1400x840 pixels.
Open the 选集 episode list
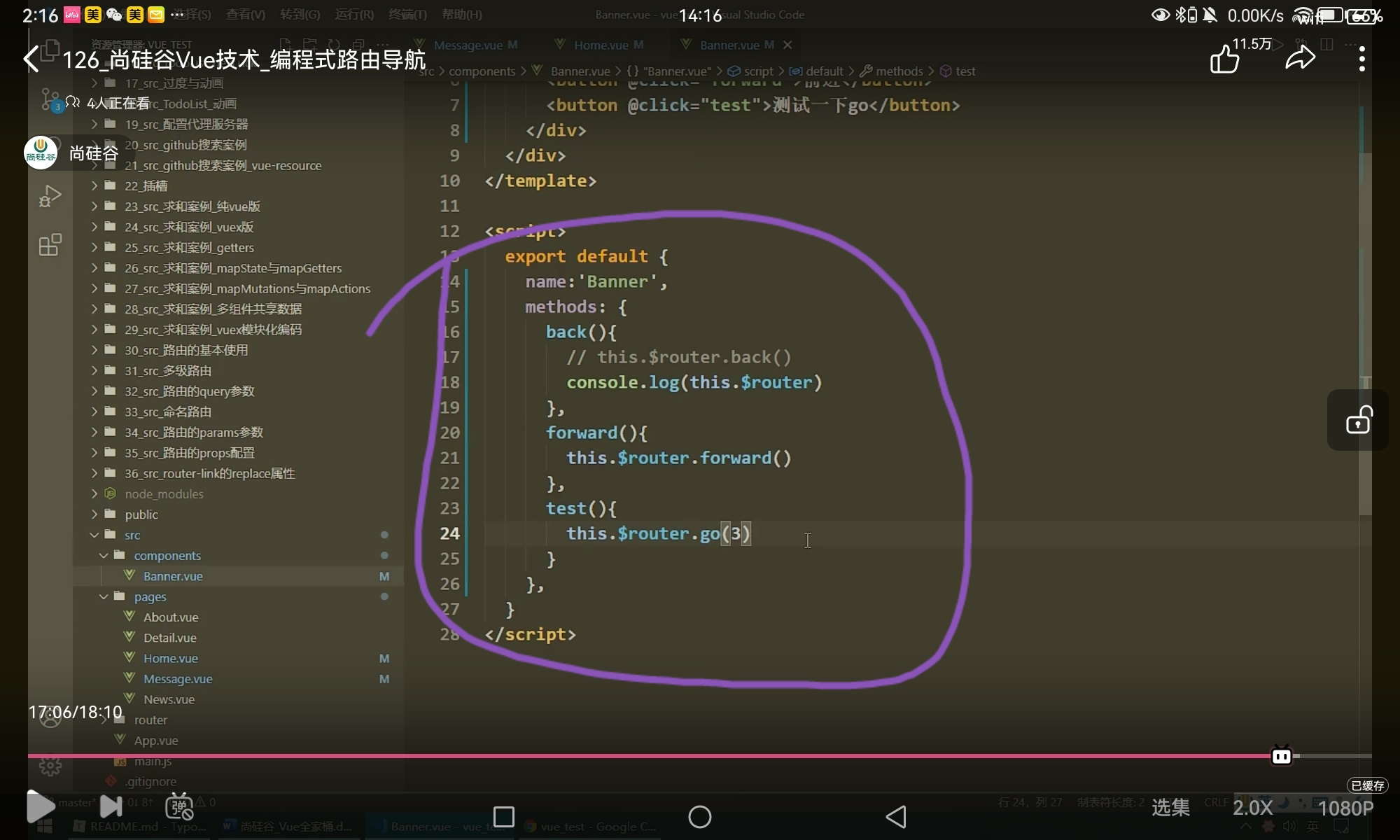click(1170, 808)
